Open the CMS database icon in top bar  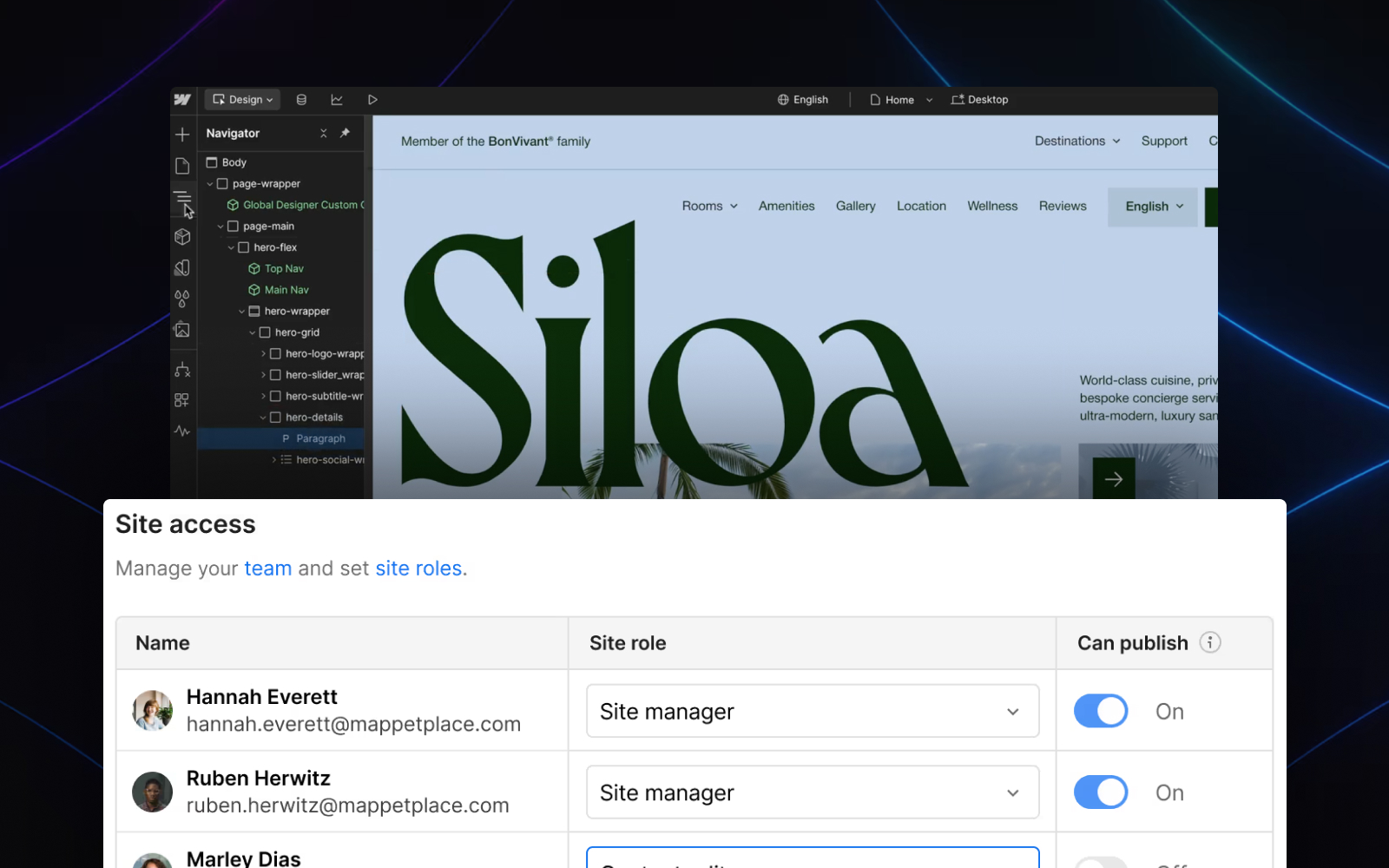[x=301, y=100]
